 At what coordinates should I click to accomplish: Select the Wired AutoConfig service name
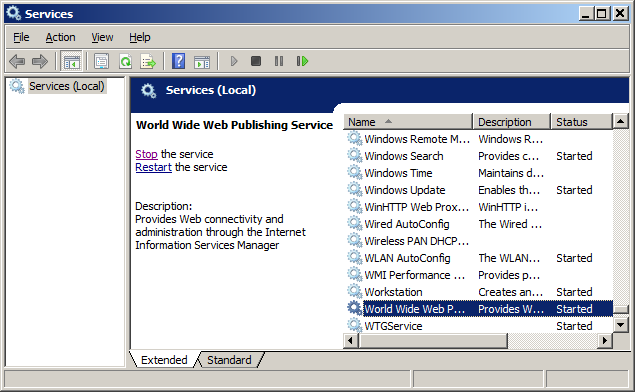point(407,224)
